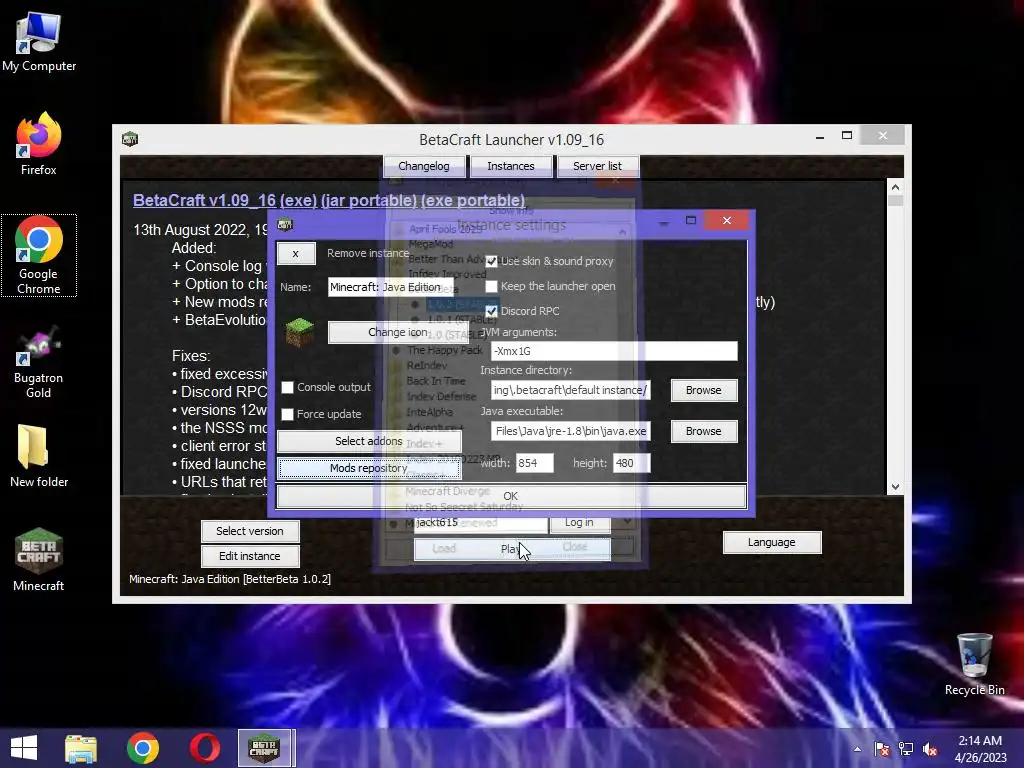Click the Instance directory path field
The image size is (1024, 768).
[x=570, y=390]
